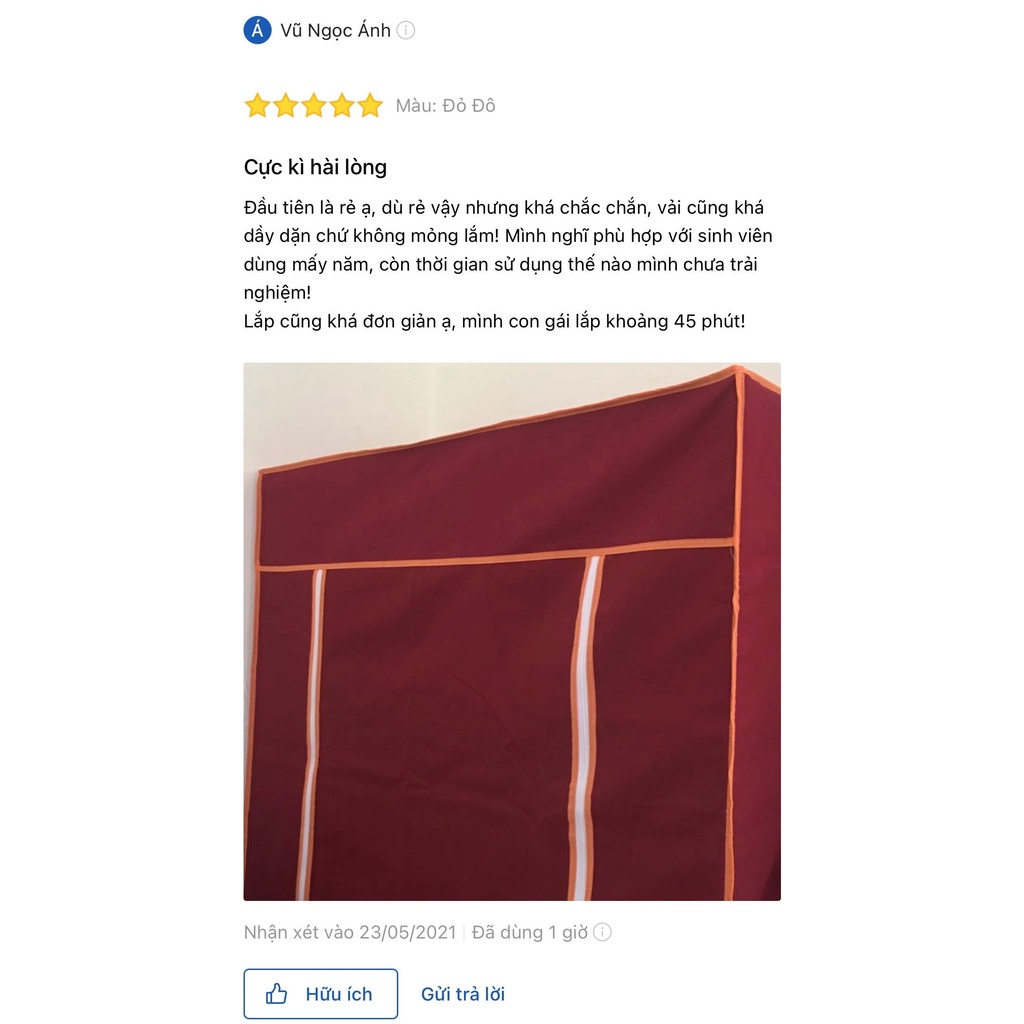Mark the review as Hữu ích

(321, 994)
